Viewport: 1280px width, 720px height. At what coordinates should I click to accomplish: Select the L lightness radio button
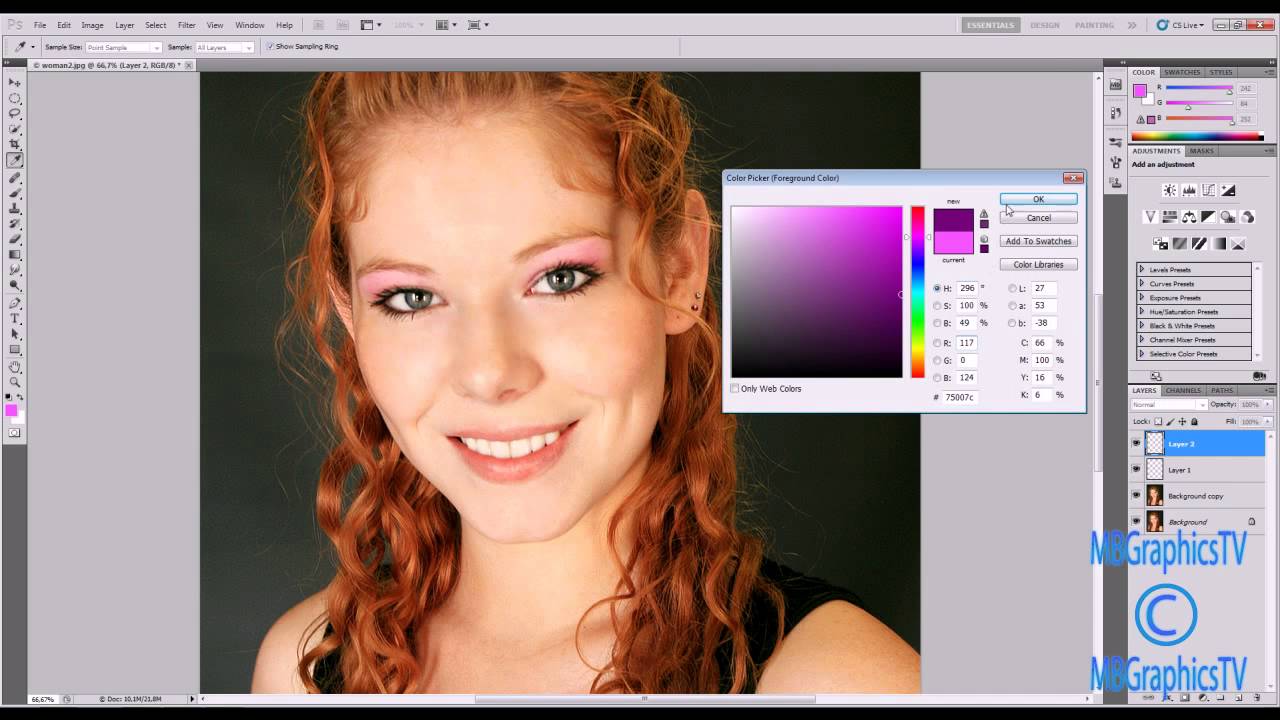(x=1012, y=288)
